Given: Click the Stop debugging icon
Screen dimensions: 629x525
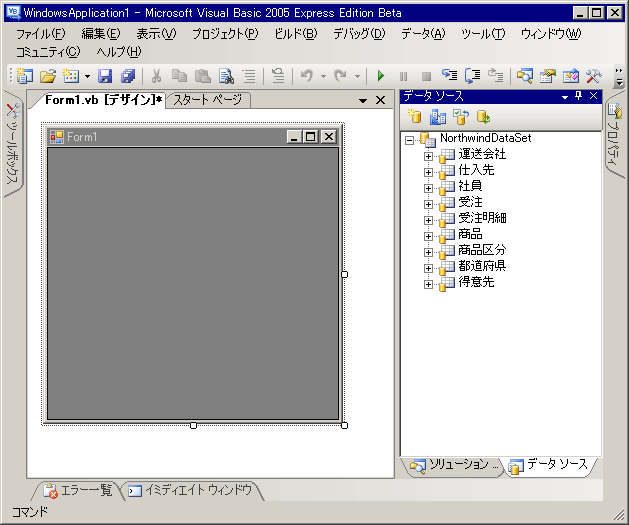Looking at the screenshot, I should [x=426, y=76].
